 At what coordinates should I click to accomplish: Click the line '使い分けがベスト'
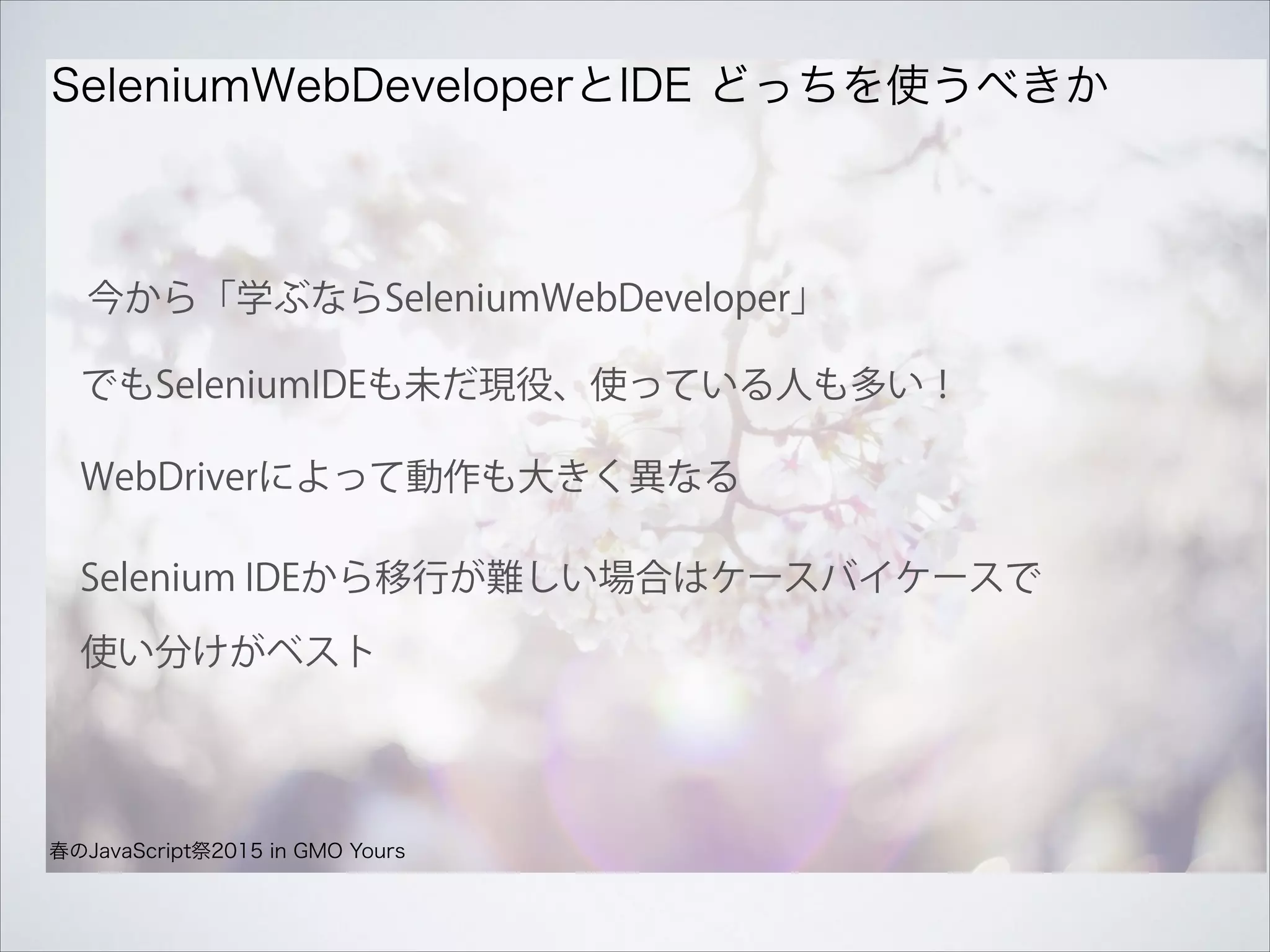(227, 651)
